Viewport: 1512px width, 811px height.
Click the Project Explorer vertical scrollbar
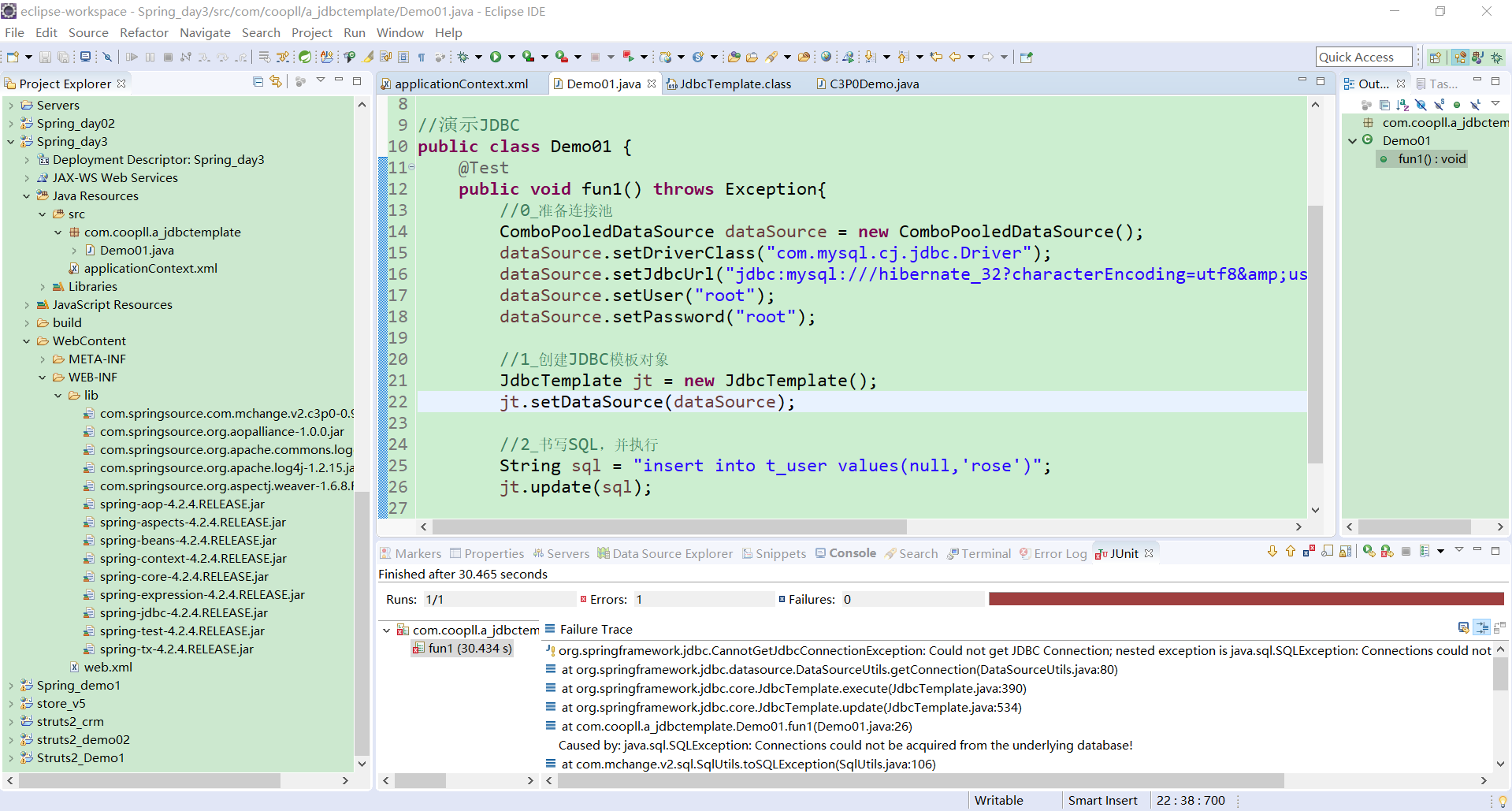pos(362,623)
